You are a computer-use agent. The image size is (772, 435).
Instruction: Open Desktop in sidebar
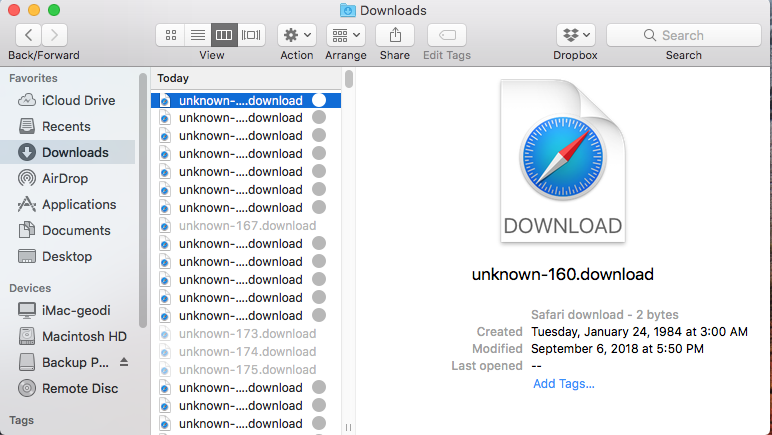click(68, 256)
